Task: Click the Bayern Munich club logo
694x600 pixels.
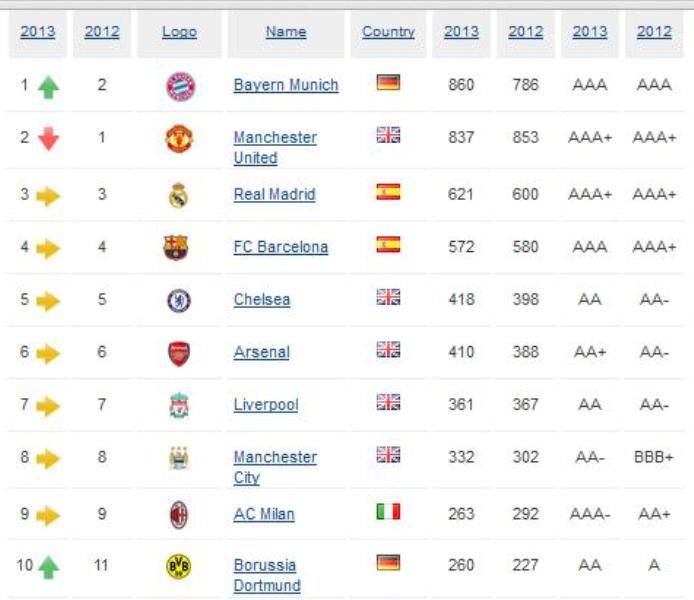Action: [x=180, y=86]
